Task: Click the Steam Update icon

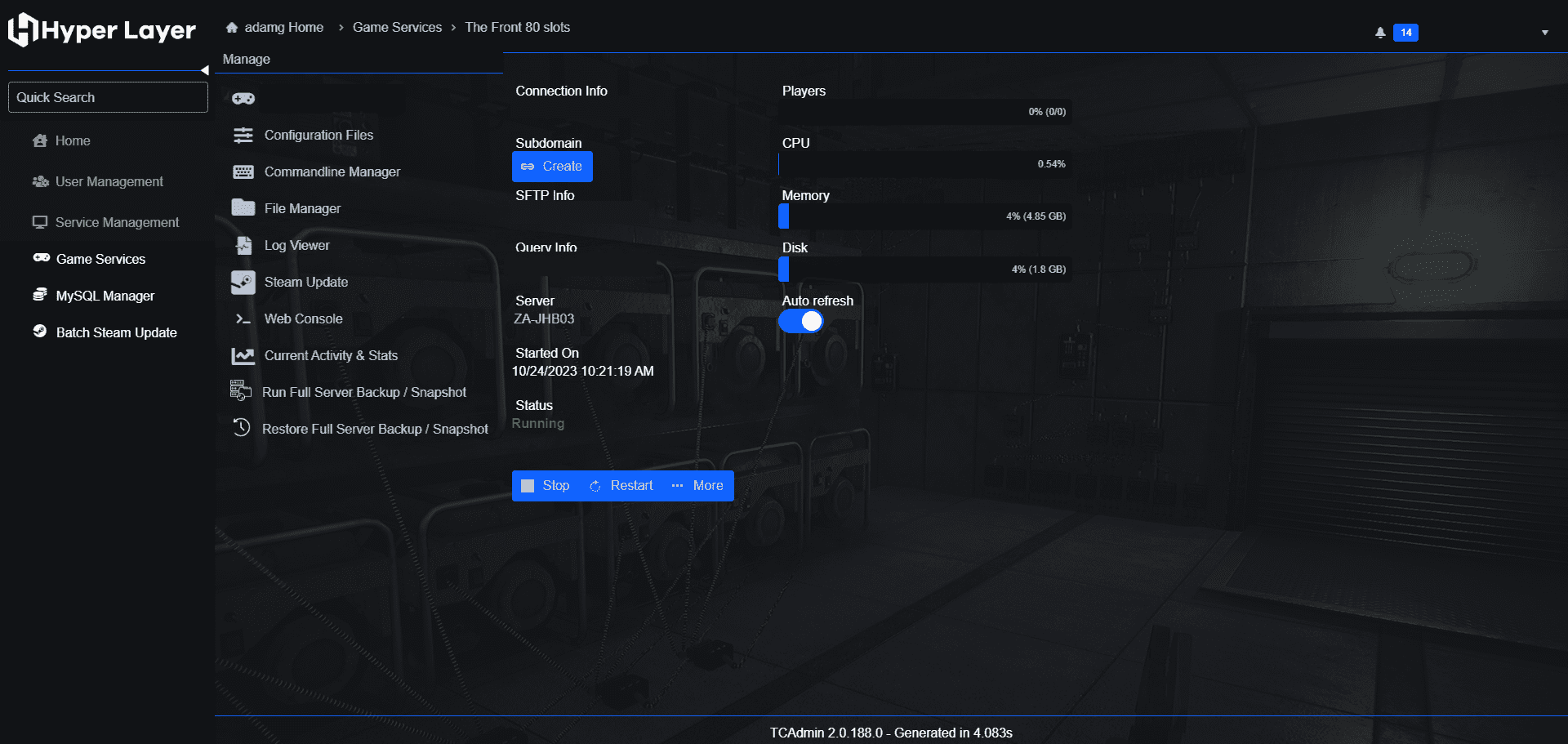Action: (x=243, y=282)
